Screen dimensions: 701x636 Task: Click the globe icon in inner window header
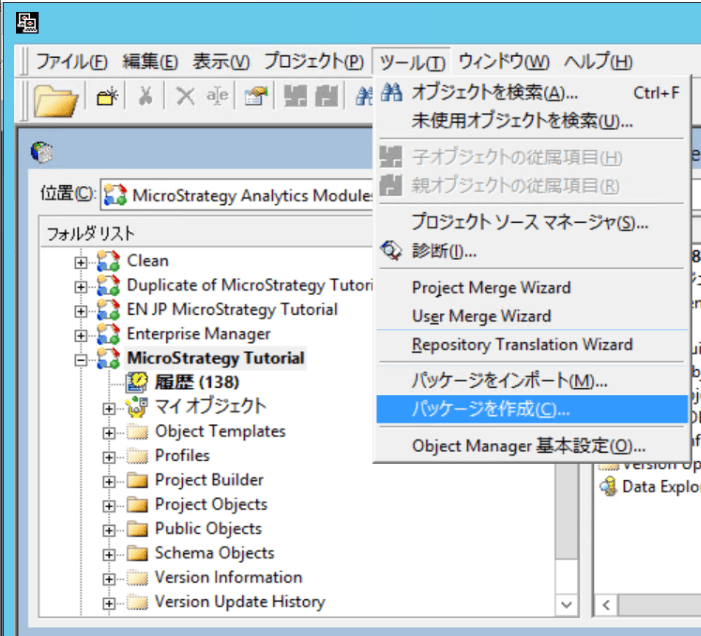(42, 152)
